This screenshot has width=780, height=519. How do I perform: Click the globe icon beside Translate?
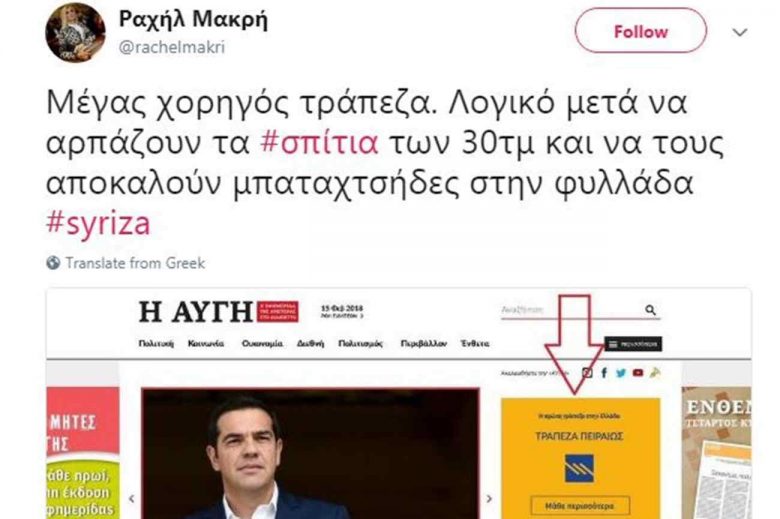point(53,263)
